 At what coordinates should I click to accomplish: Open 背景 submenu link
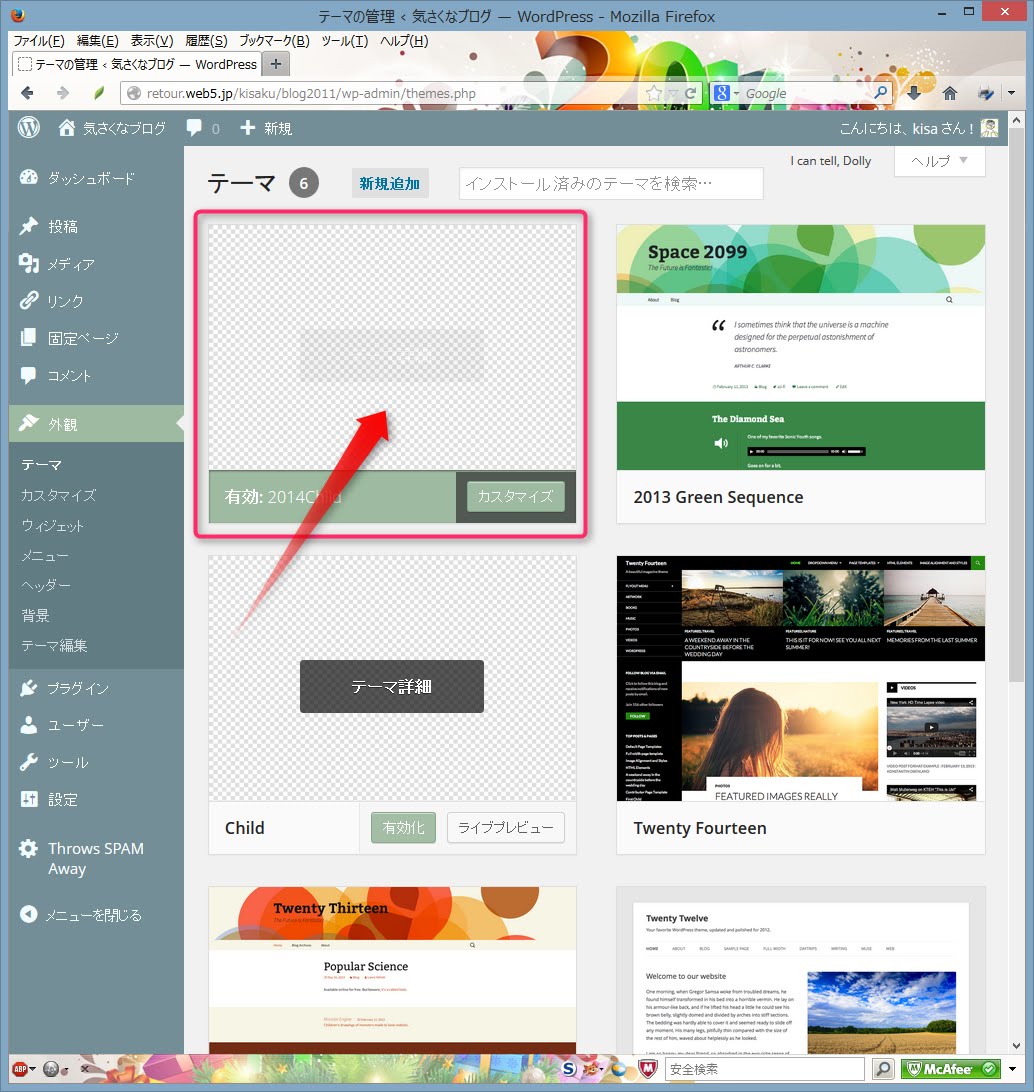[x=35, y=616]
